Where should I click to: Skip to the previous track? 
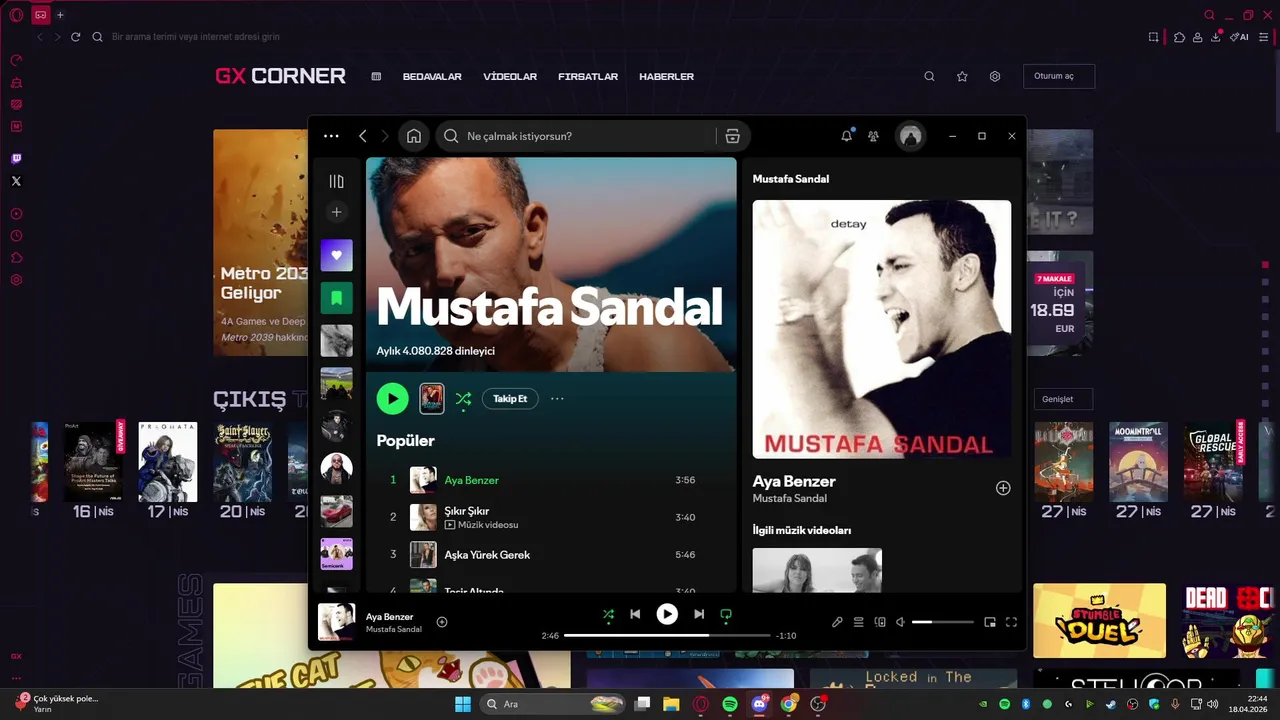pos(635,614)
